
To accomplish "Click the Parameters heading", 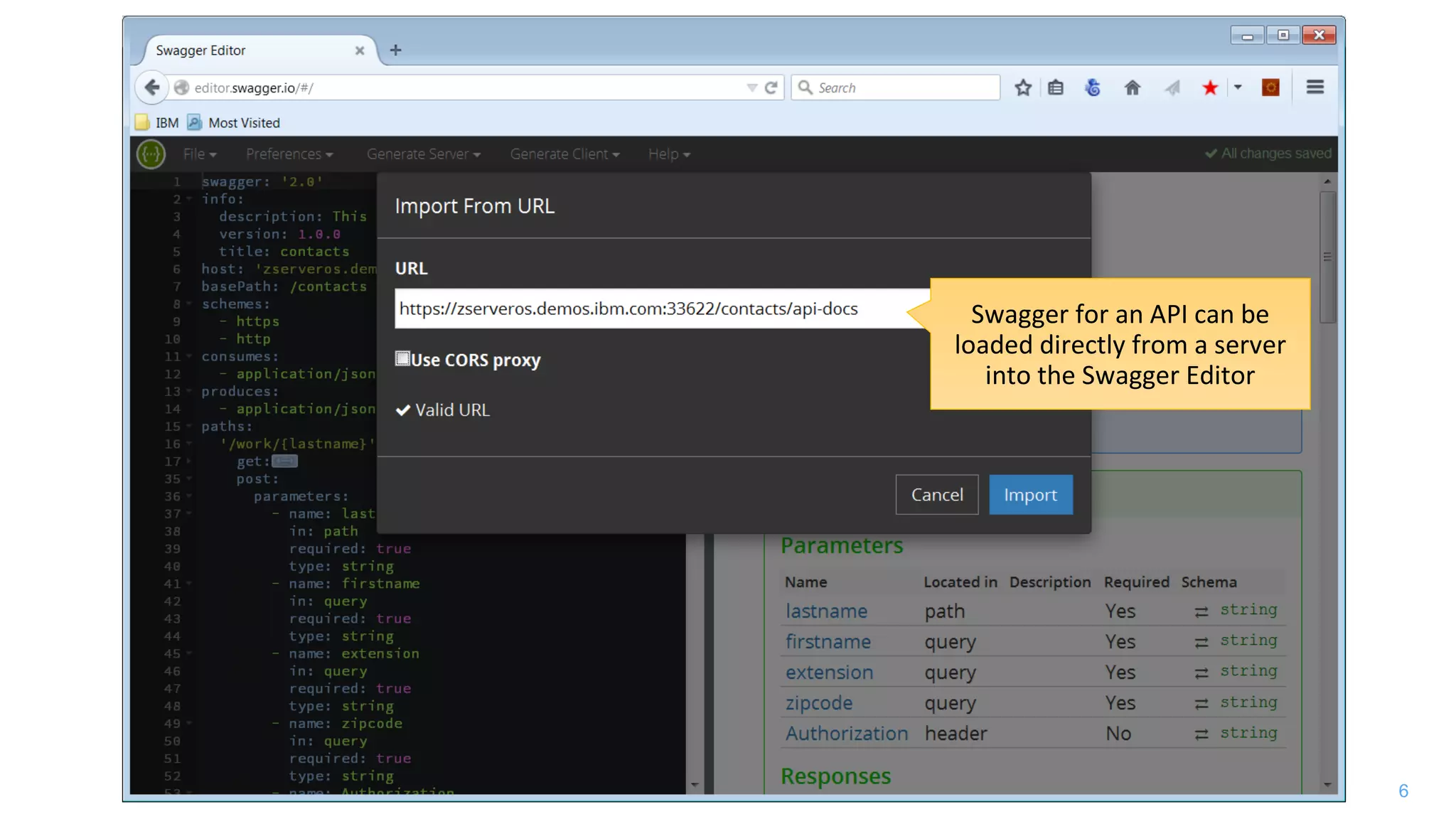I will coord(842,545).
